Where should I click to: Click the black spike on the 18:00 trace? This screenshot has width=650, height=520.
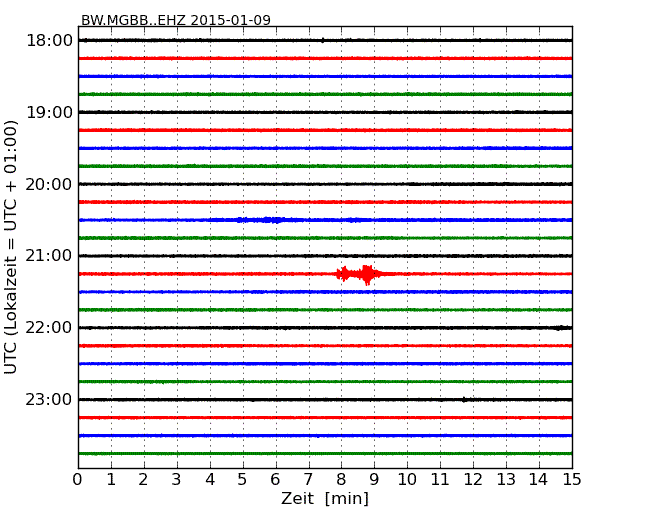click(323, 40)
